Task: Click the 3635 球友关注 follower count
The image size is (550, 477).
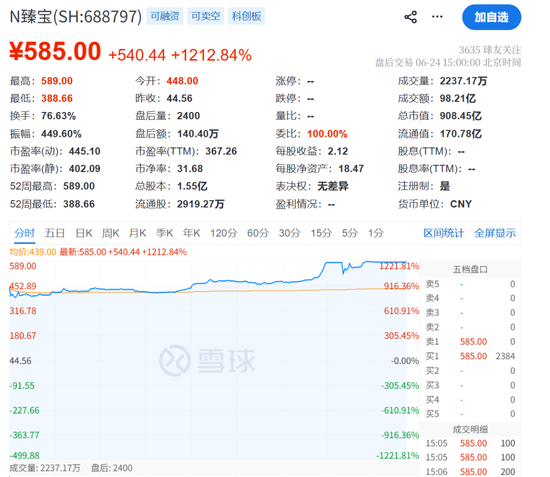Action: point(490,50)
